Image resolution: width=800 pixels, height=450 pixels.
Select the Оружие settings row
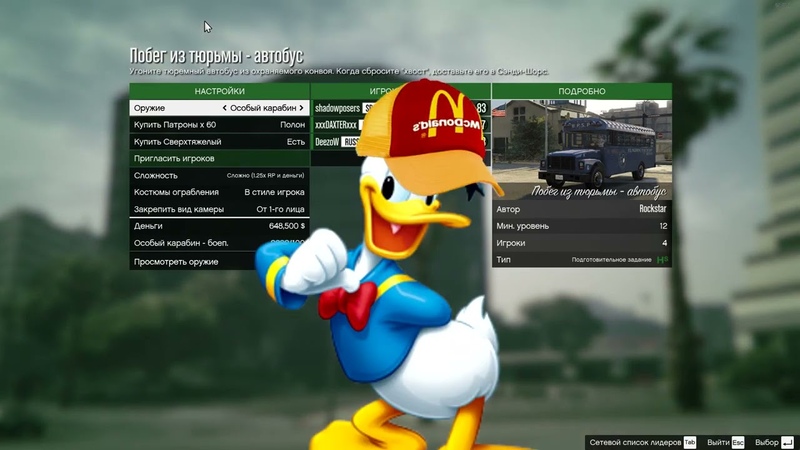(219, 108)
